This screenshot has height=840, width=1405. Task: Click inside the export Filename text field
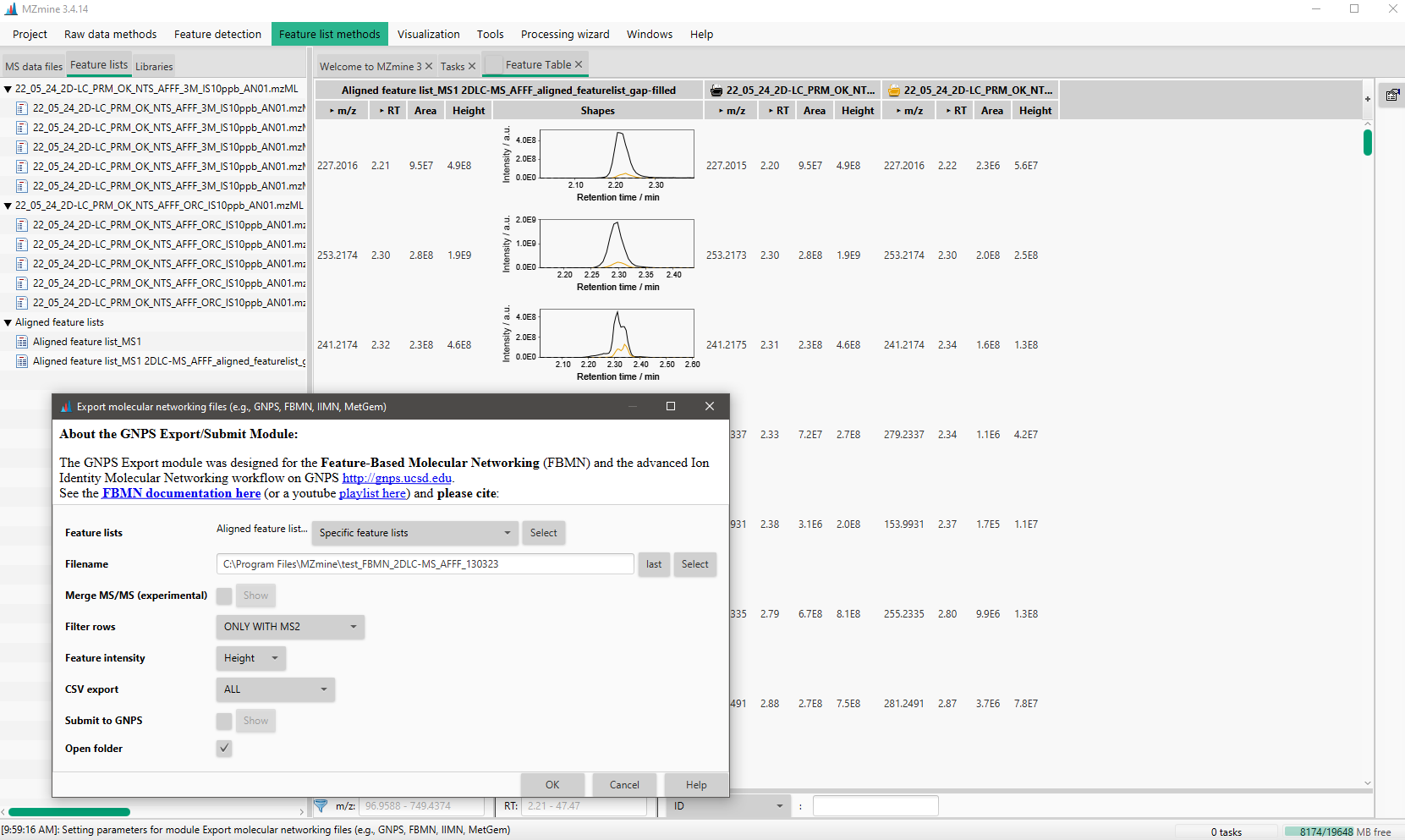423,563
